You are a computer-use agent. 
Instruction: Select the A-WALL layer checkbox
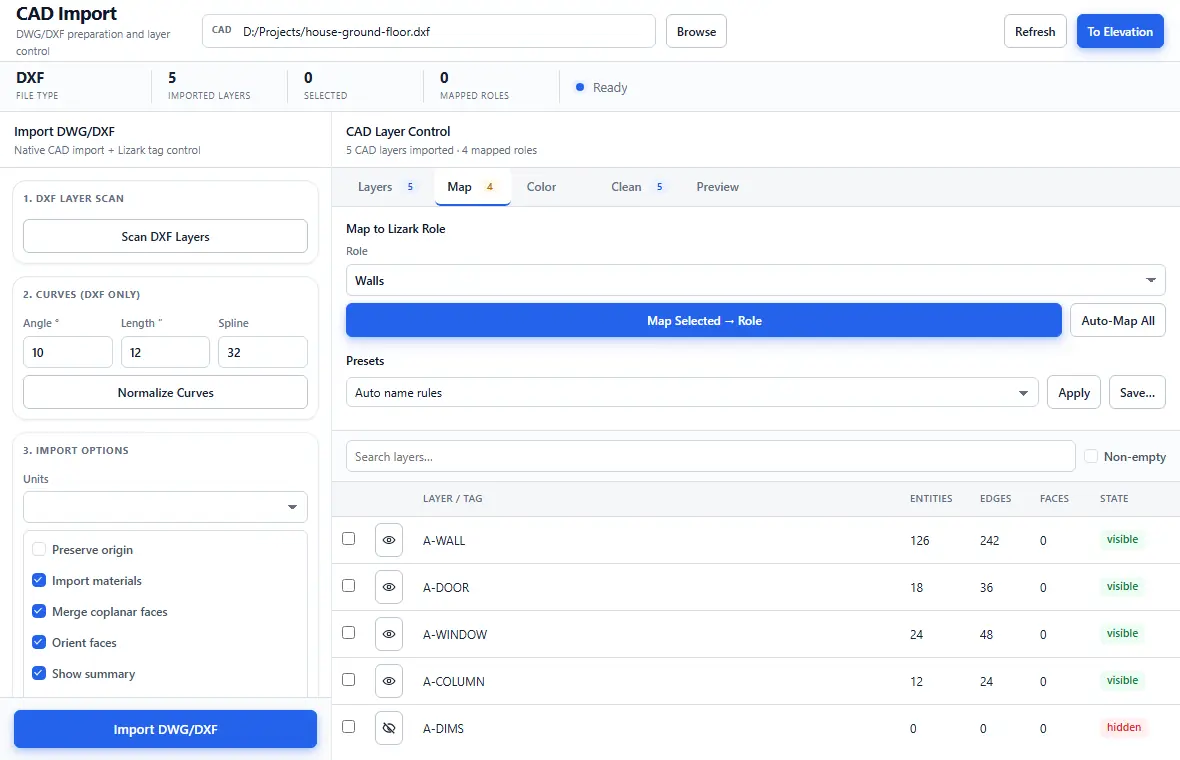pos(348,539)
